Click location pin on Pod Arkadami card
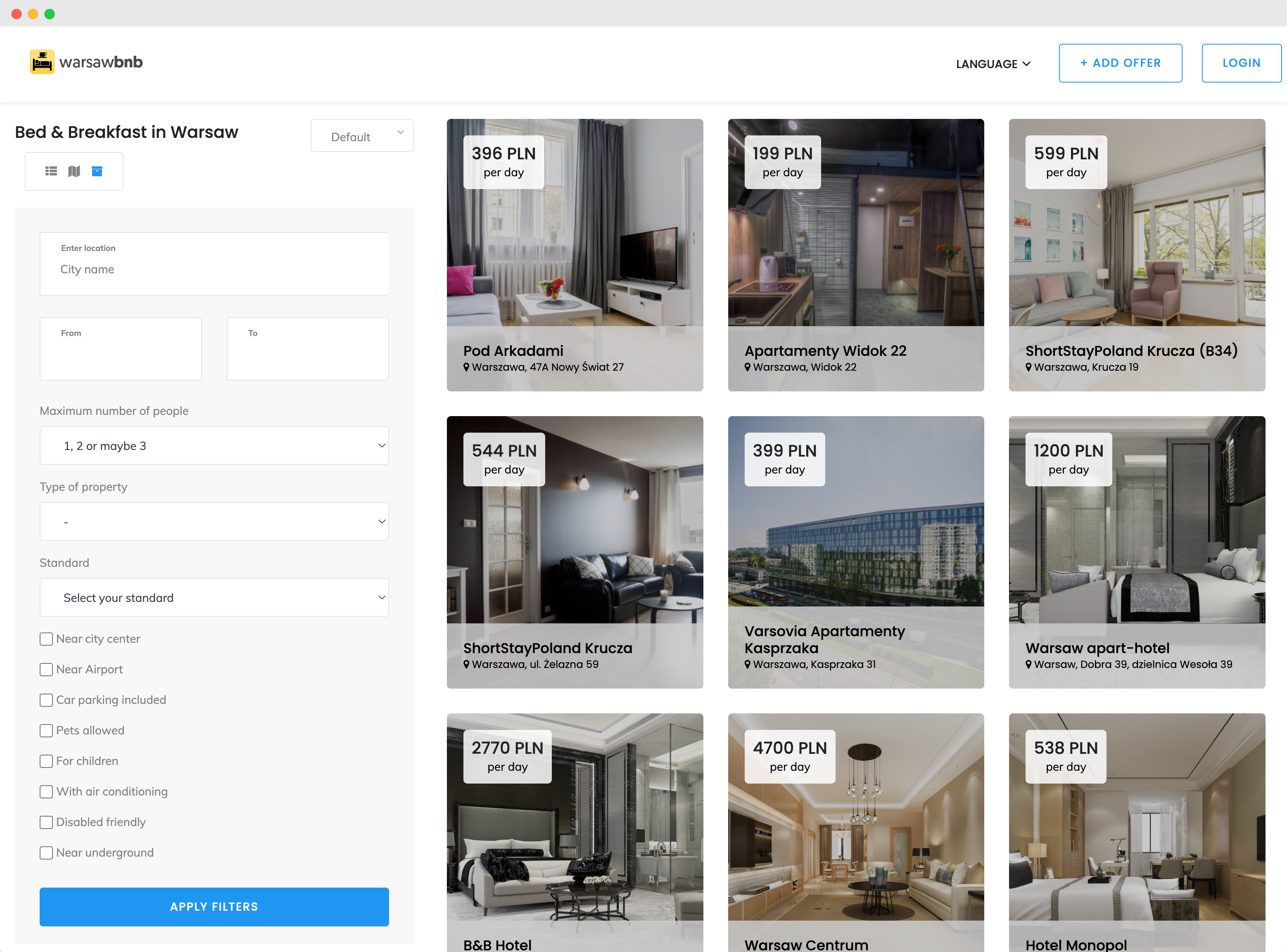 (x=466, y=367)
